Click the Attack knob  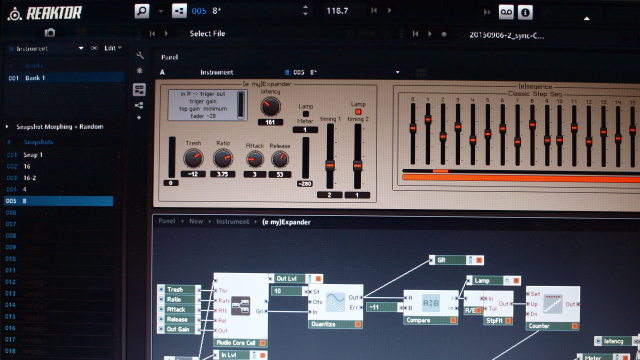(255, 159)
